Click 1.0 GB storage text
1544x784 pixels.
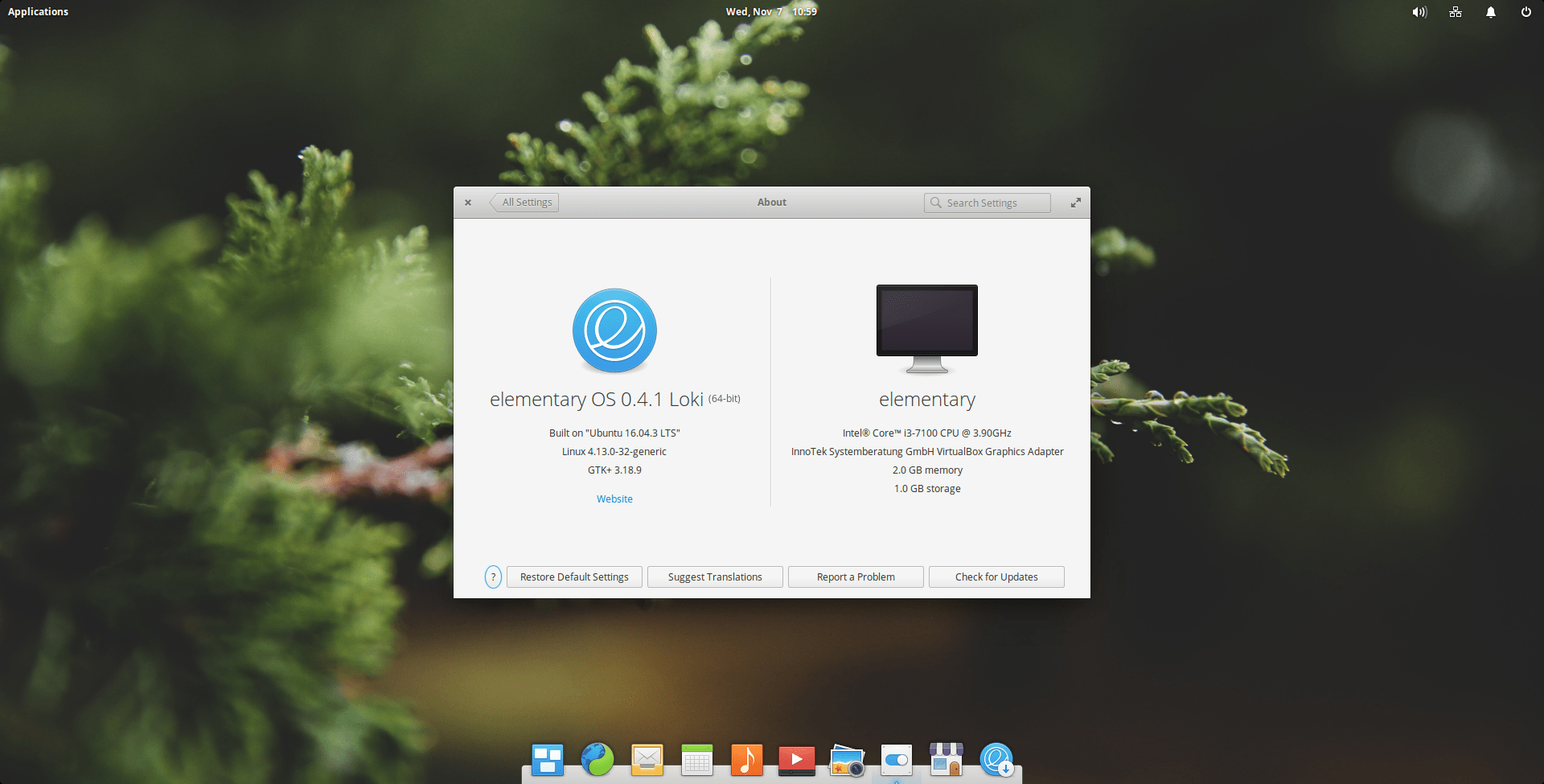tap(927, 488)
